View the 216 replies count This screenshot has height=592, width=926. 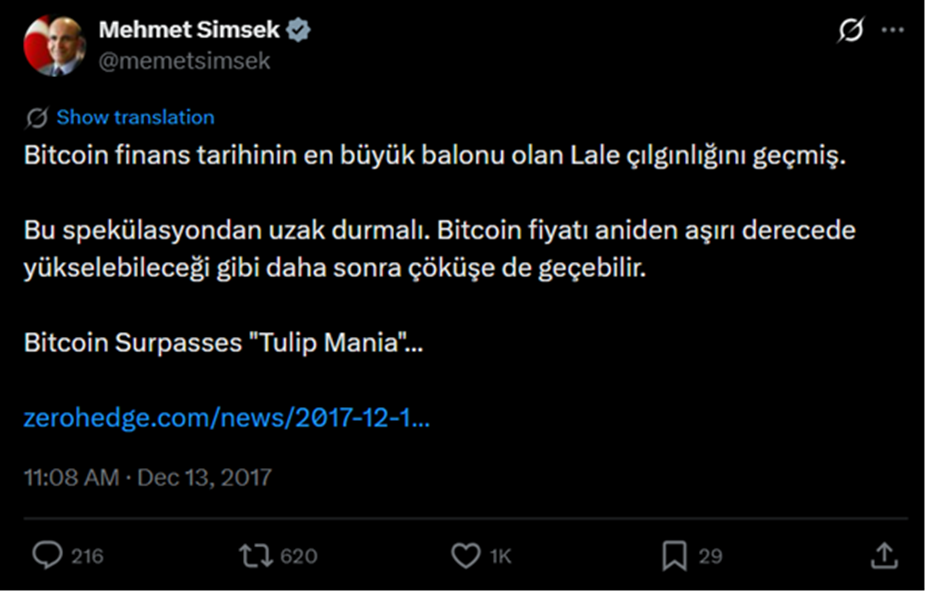(x=87, y=556)
